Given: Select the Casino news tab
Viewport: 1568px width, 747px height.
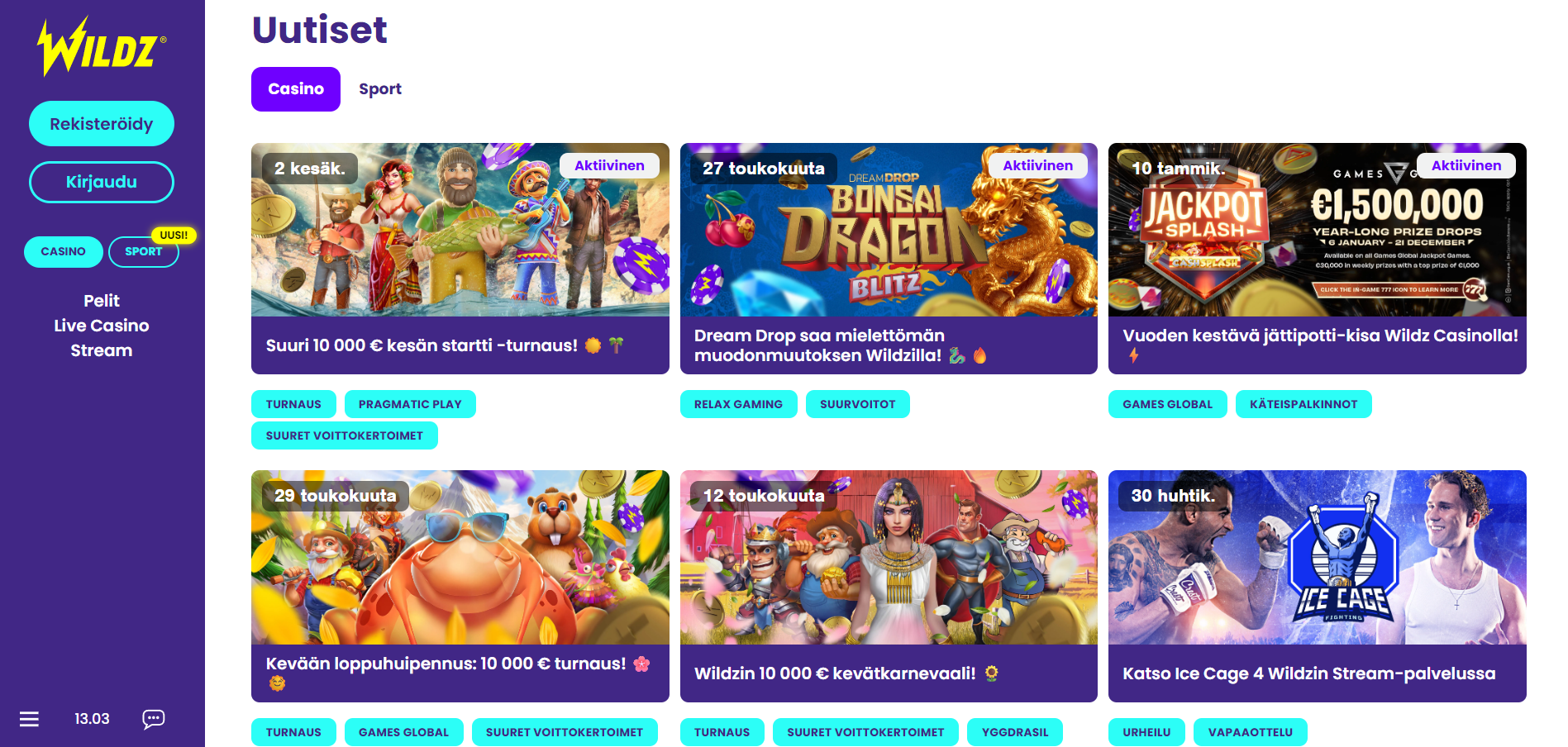Looking at the screenshot, I should 296,89.
